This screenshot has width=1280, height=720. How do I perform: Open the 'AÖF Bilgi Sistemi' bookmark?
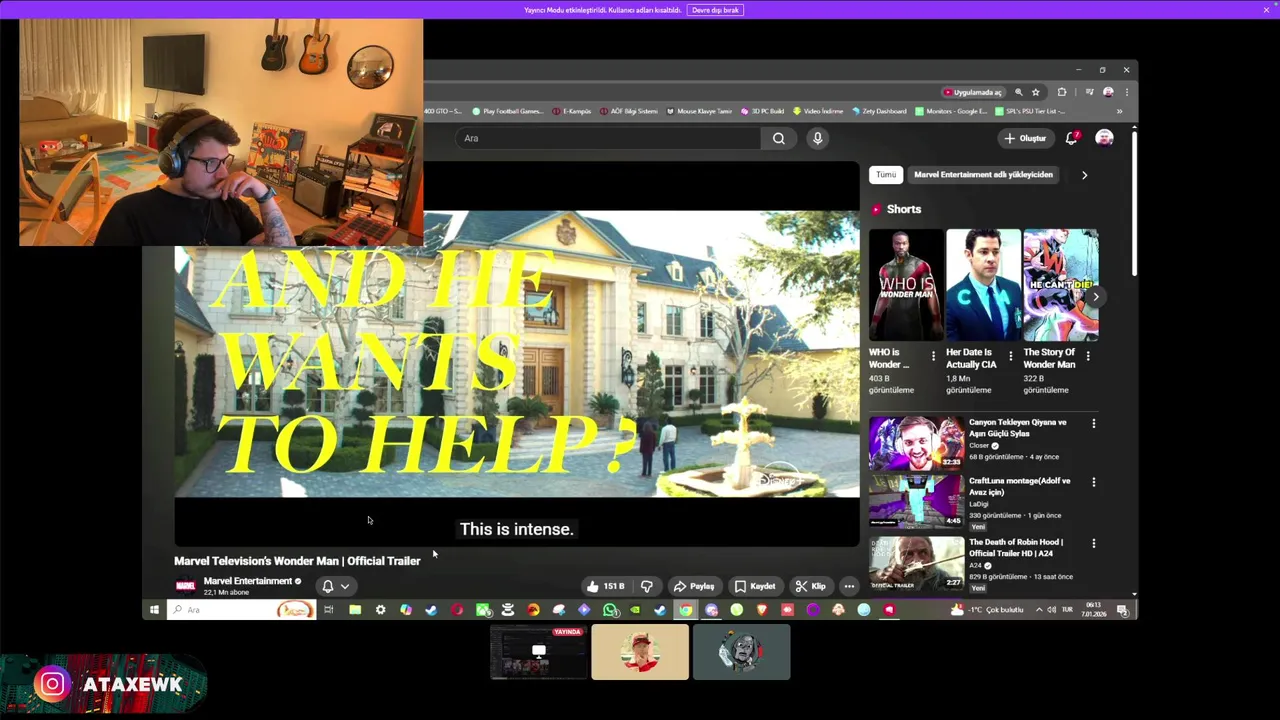coord(629,111)
